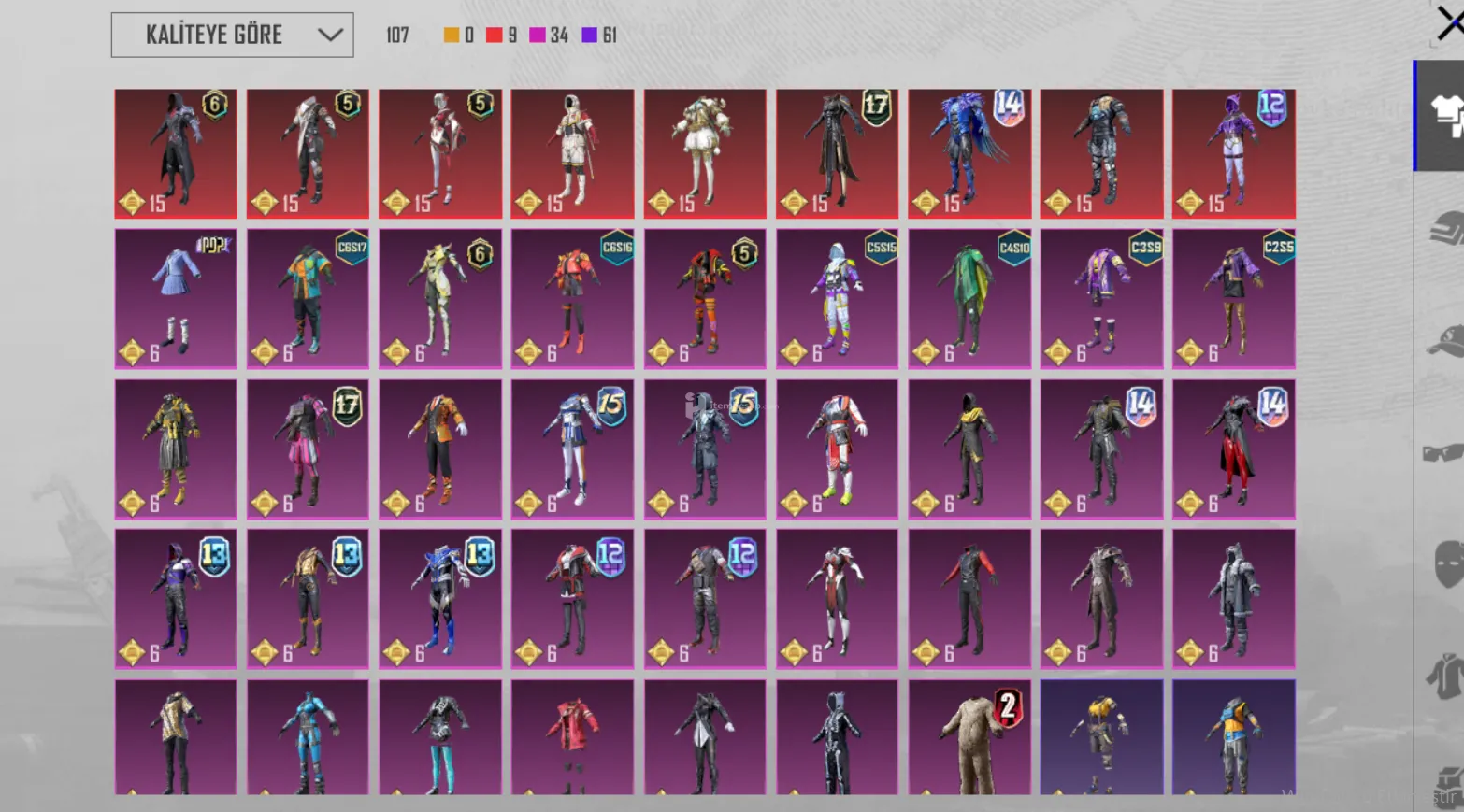Click the orange quality count swatch
Image resolution: width=1464 pixels, height=812 pixels.
pyautogui.click(x=452, y=36)
